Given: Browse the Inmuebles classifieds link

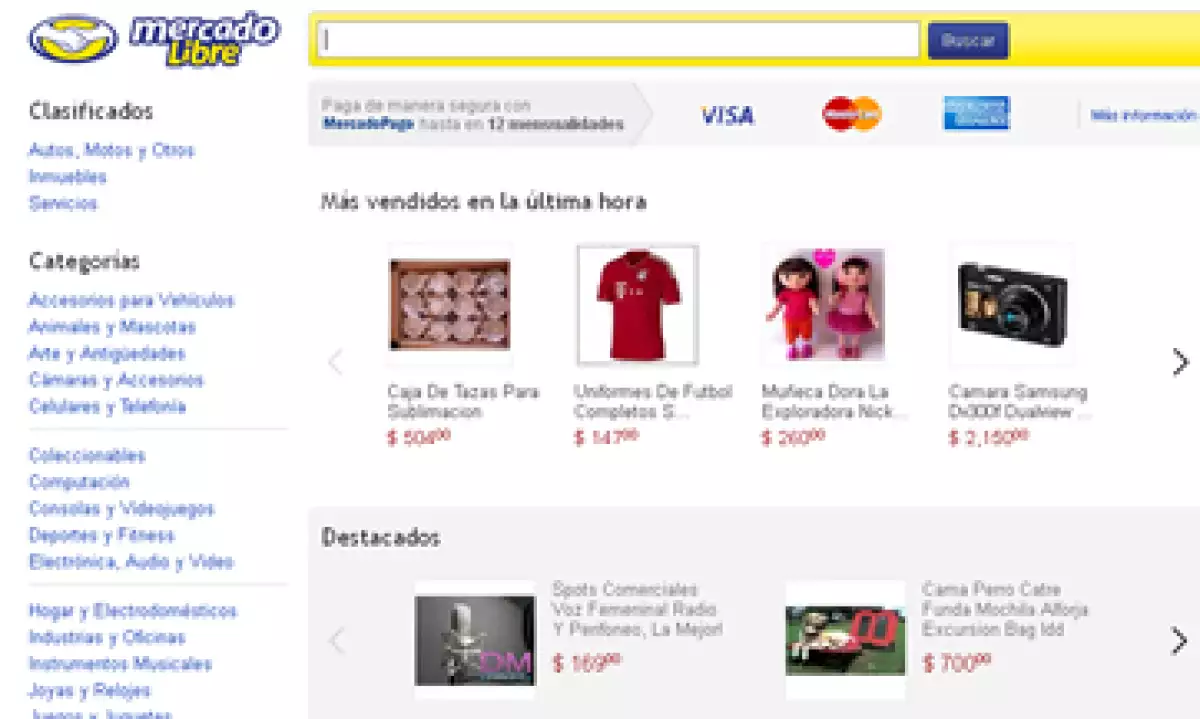Looking at the screenshot, I should (67, 177).
